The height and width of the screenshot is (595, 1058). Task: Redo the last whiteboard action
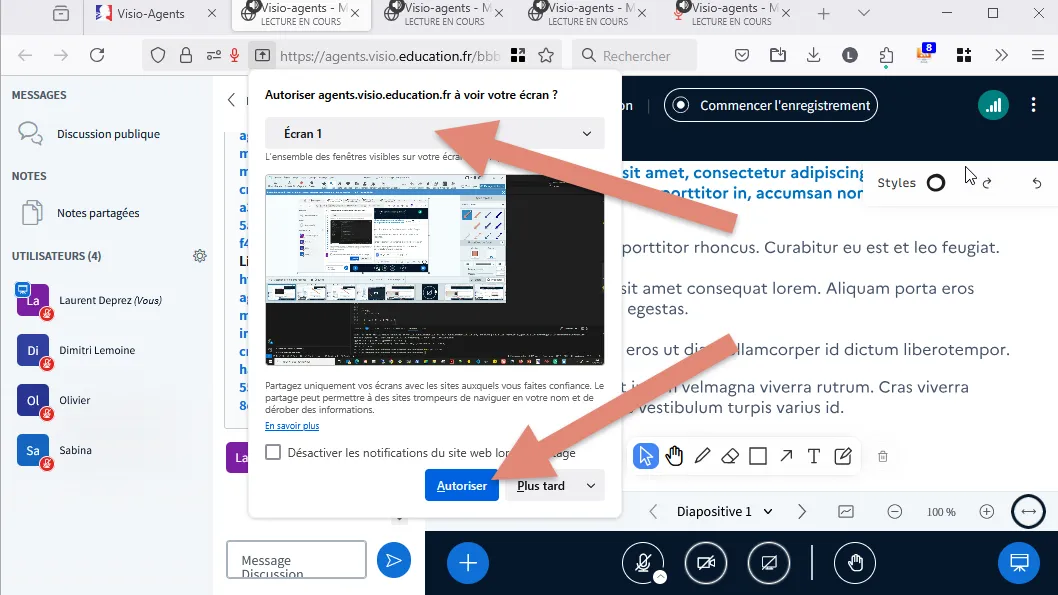coord(987,183)
